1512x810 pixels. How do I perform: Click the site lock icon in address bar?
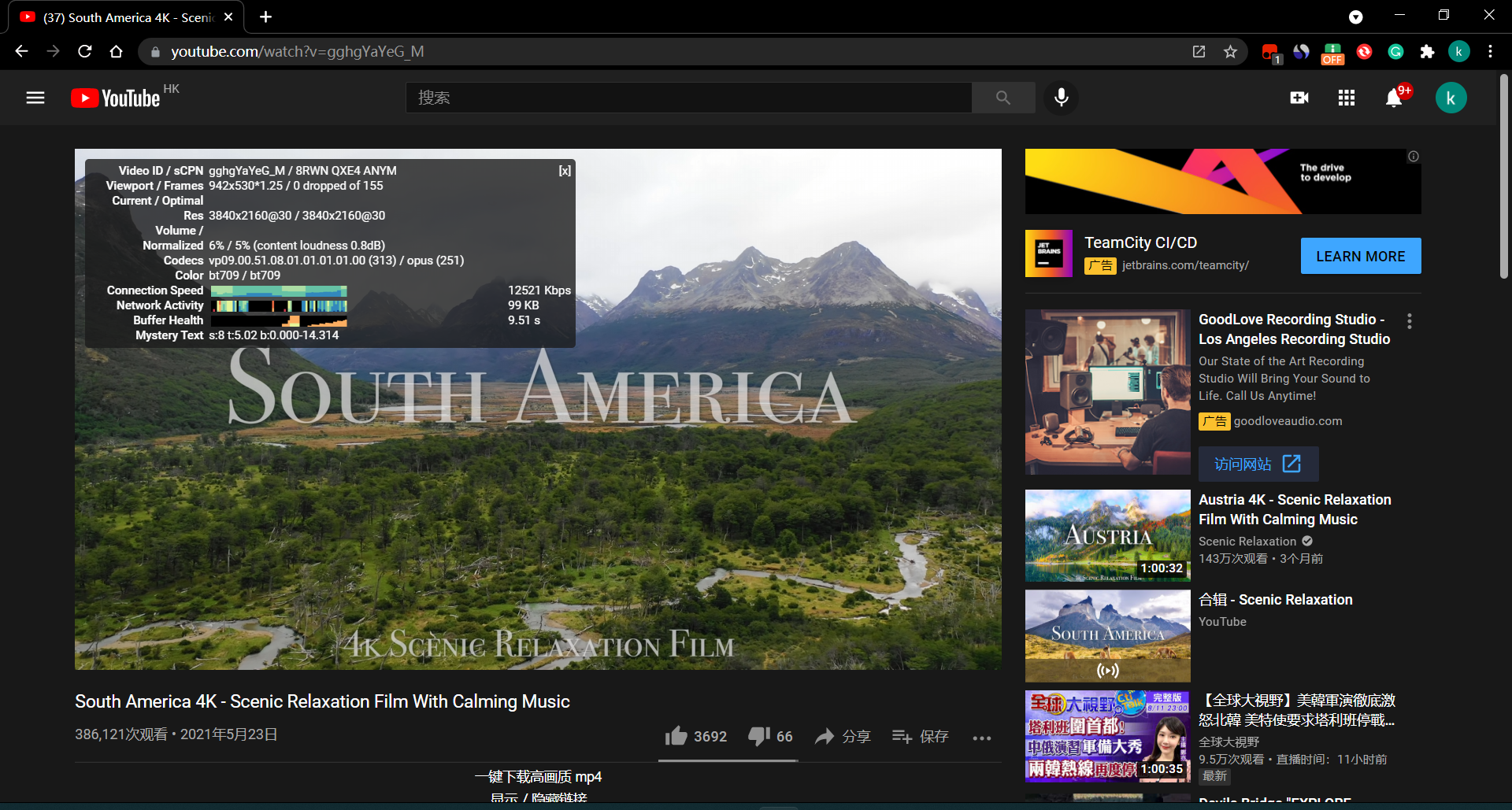point(155,52)
